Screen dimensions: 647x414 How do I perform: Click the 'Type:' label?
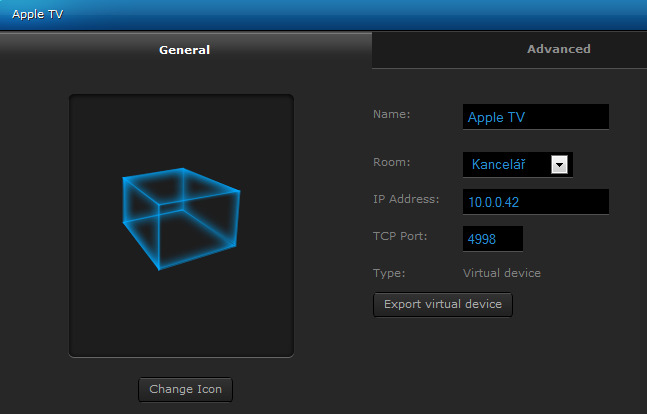(389, 273)
